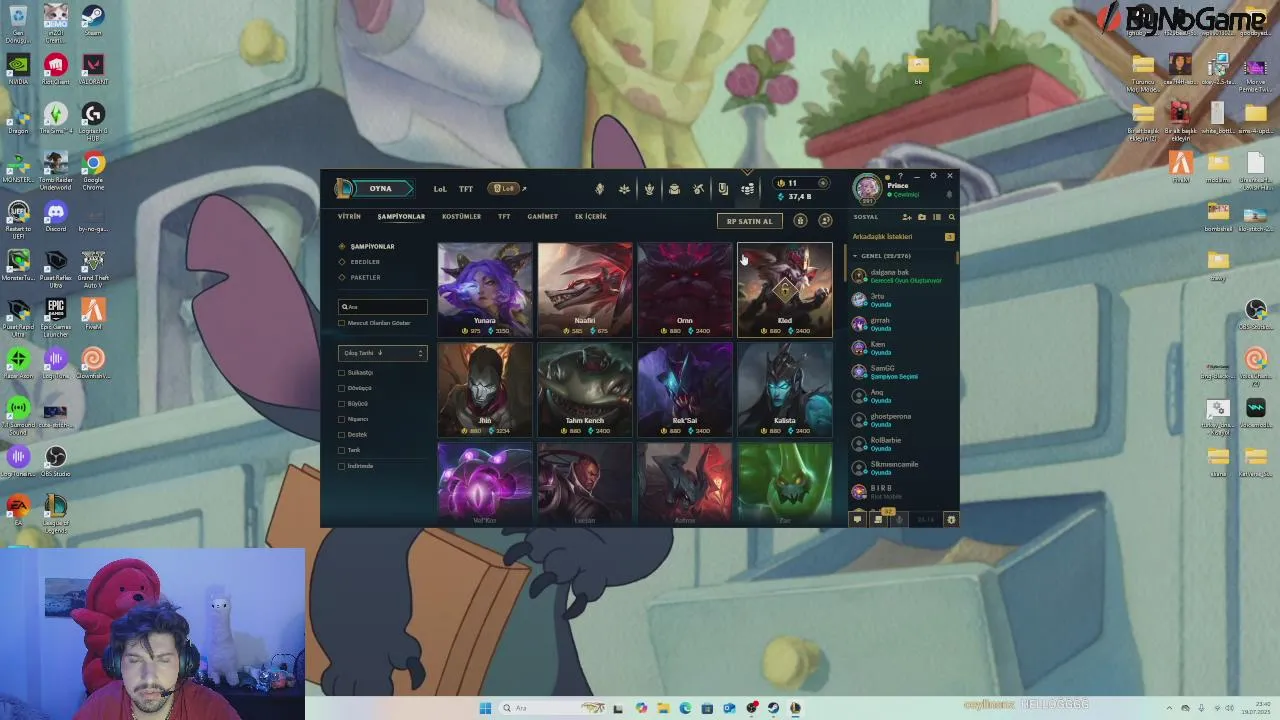1280x720 pixels.
Task: Select LoL in the top navigation
Action: (x=440, y=189)
